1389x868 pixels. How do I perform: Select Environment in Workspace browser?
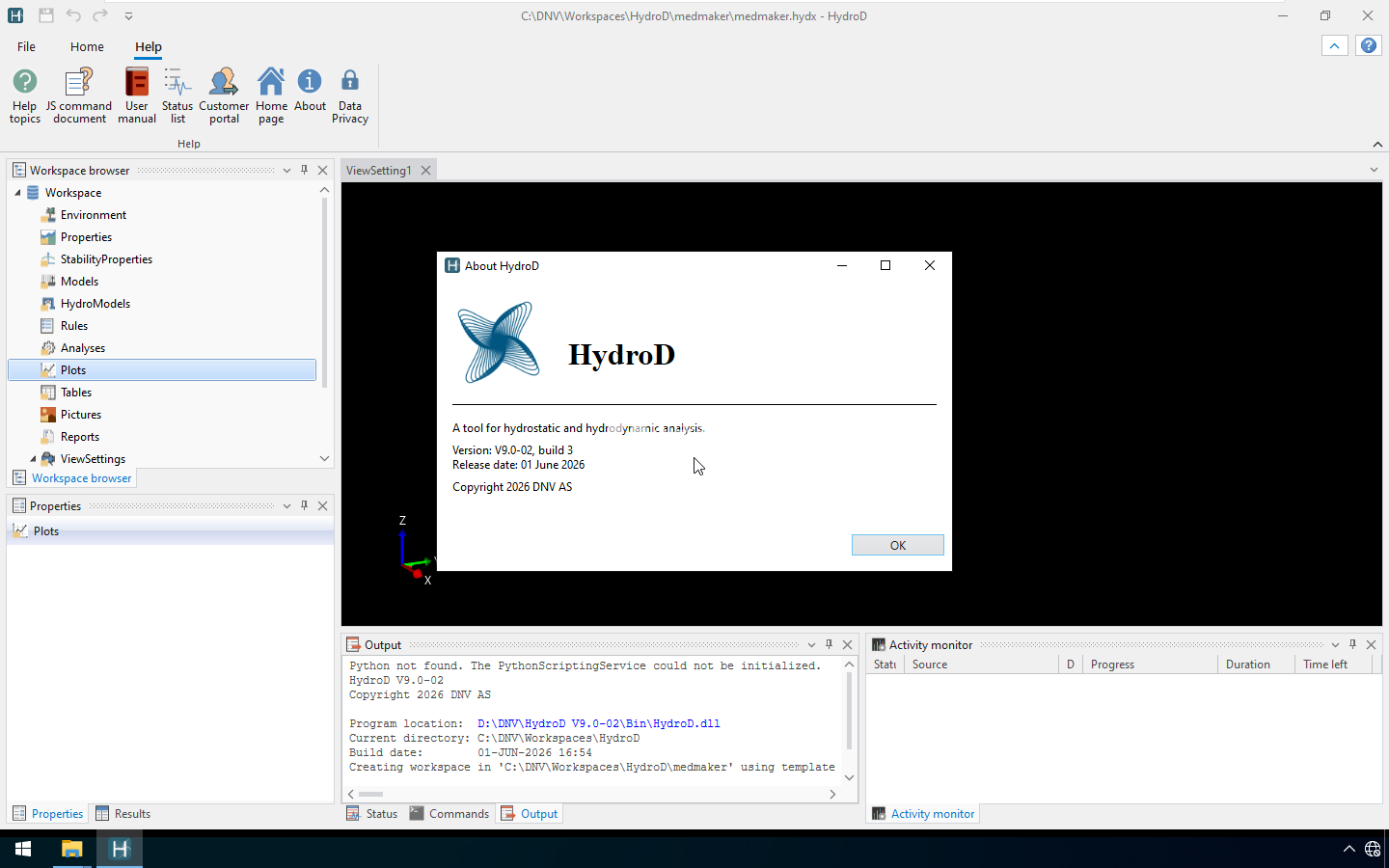click(x=94, y=215)
